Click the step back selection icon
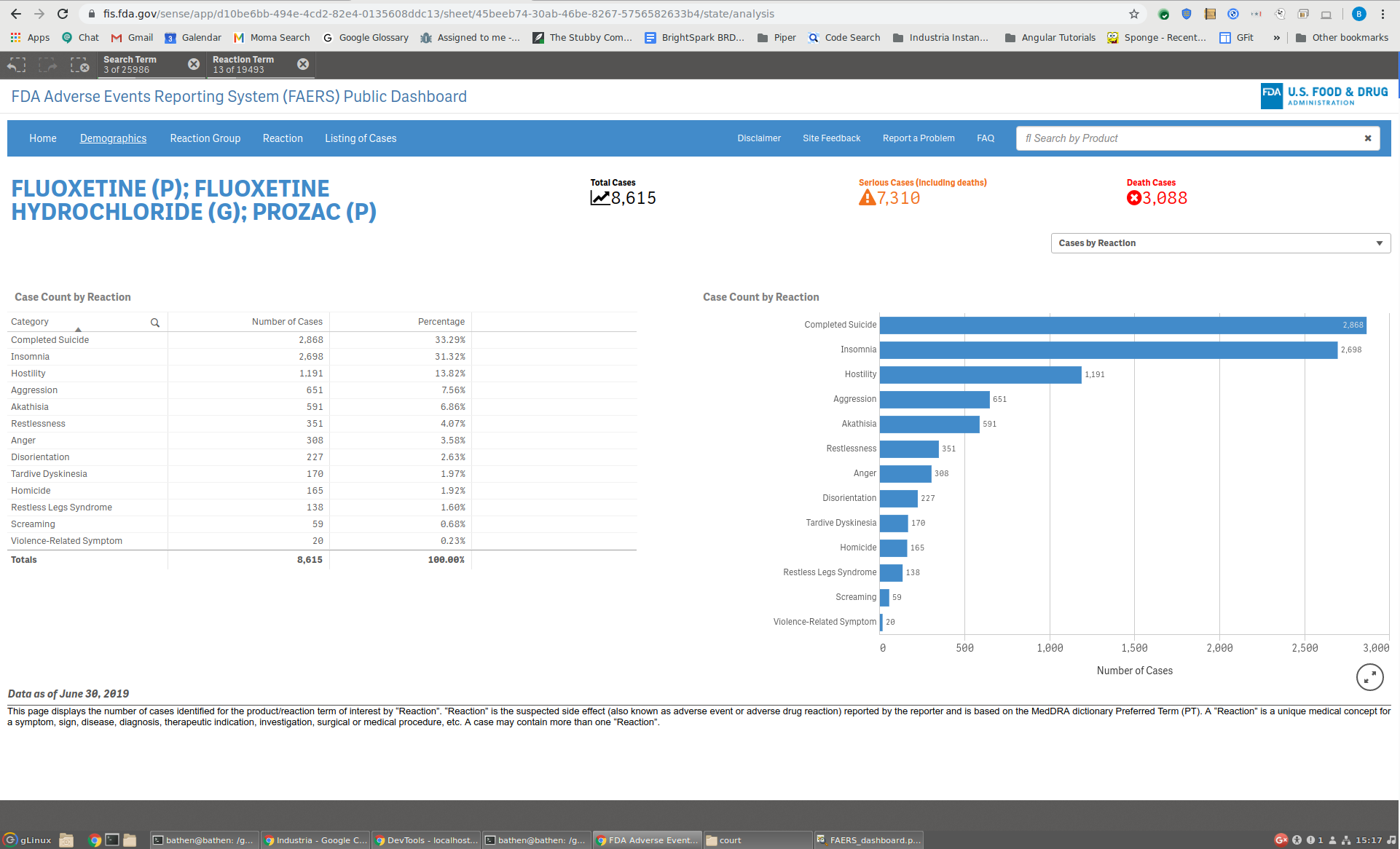The width and height of the screenshot is (1400, 849). tap(17, 66)
